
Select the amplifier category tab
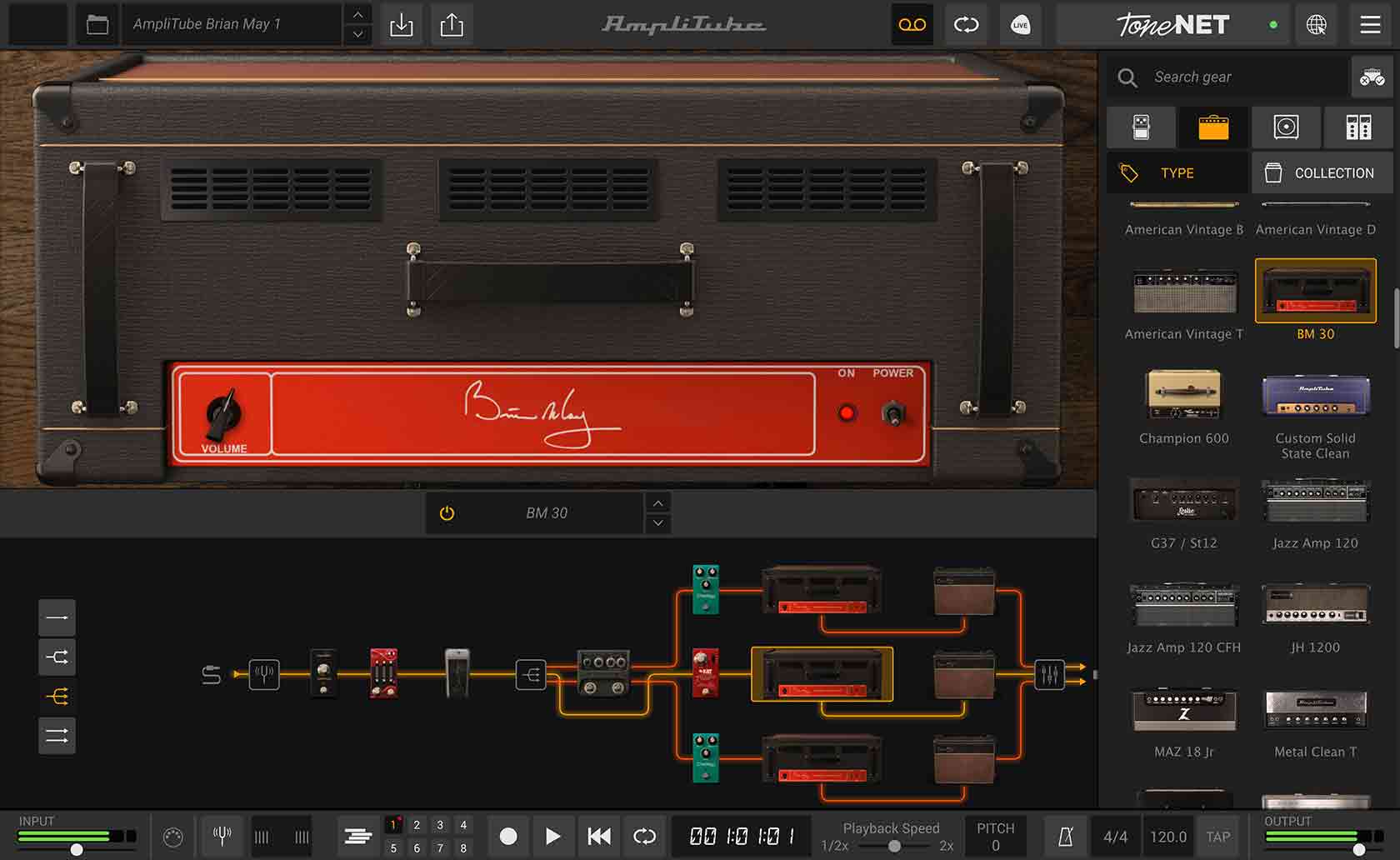coord(1213,127)
